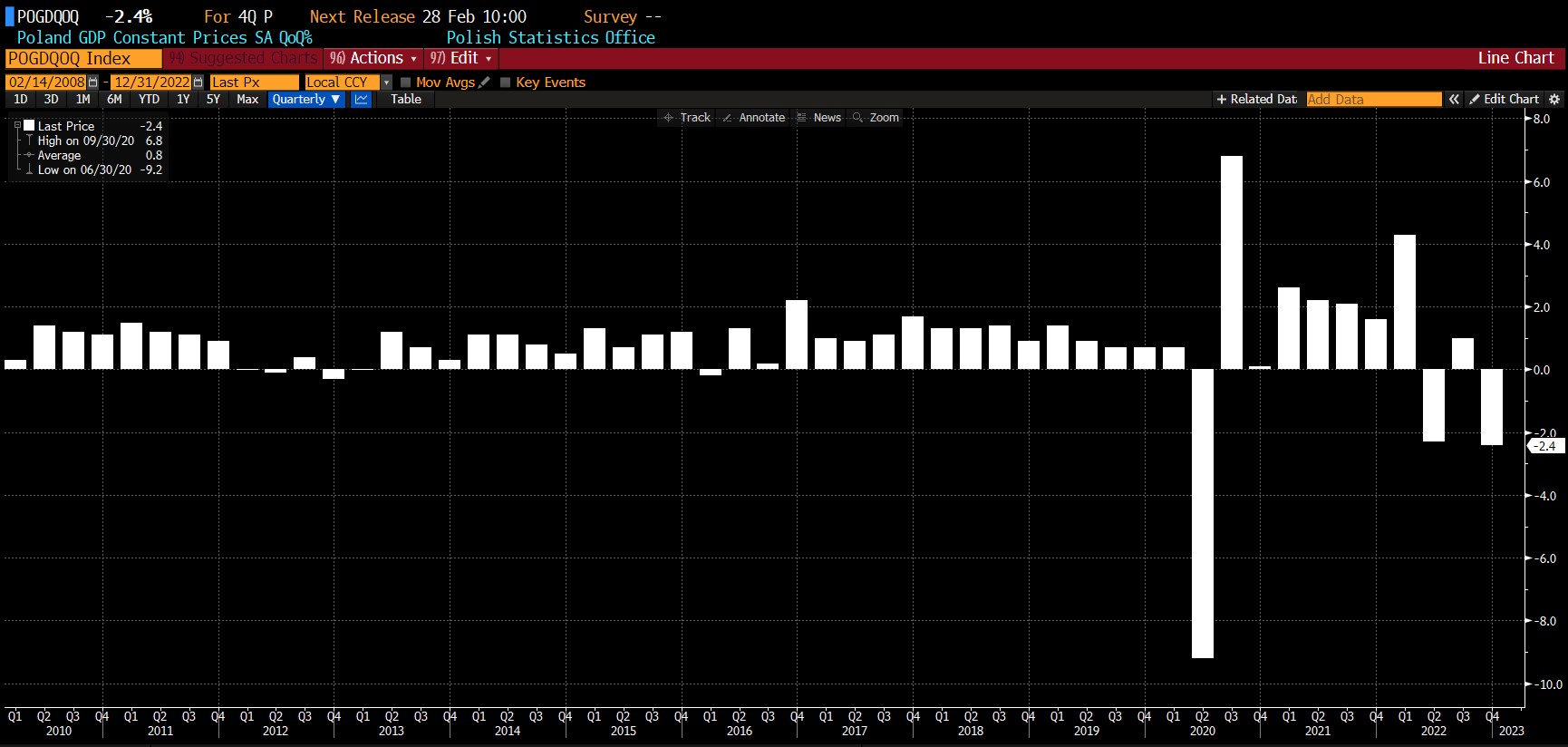The image size is (1568, 747).
Task: Click the Survey label in header
Action: [x=611, y=17]
